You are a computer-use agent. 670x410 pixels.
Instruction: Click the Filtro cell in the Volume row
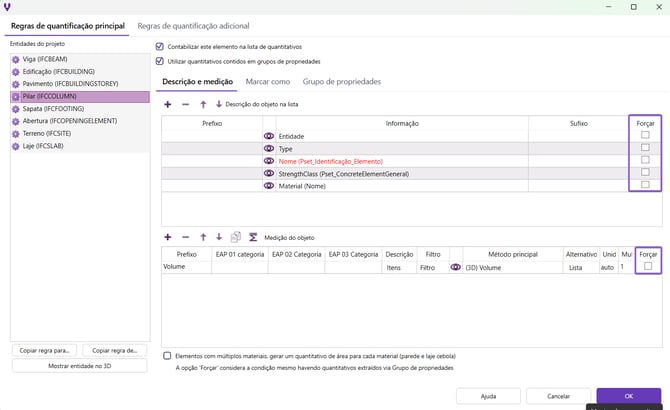432,267
